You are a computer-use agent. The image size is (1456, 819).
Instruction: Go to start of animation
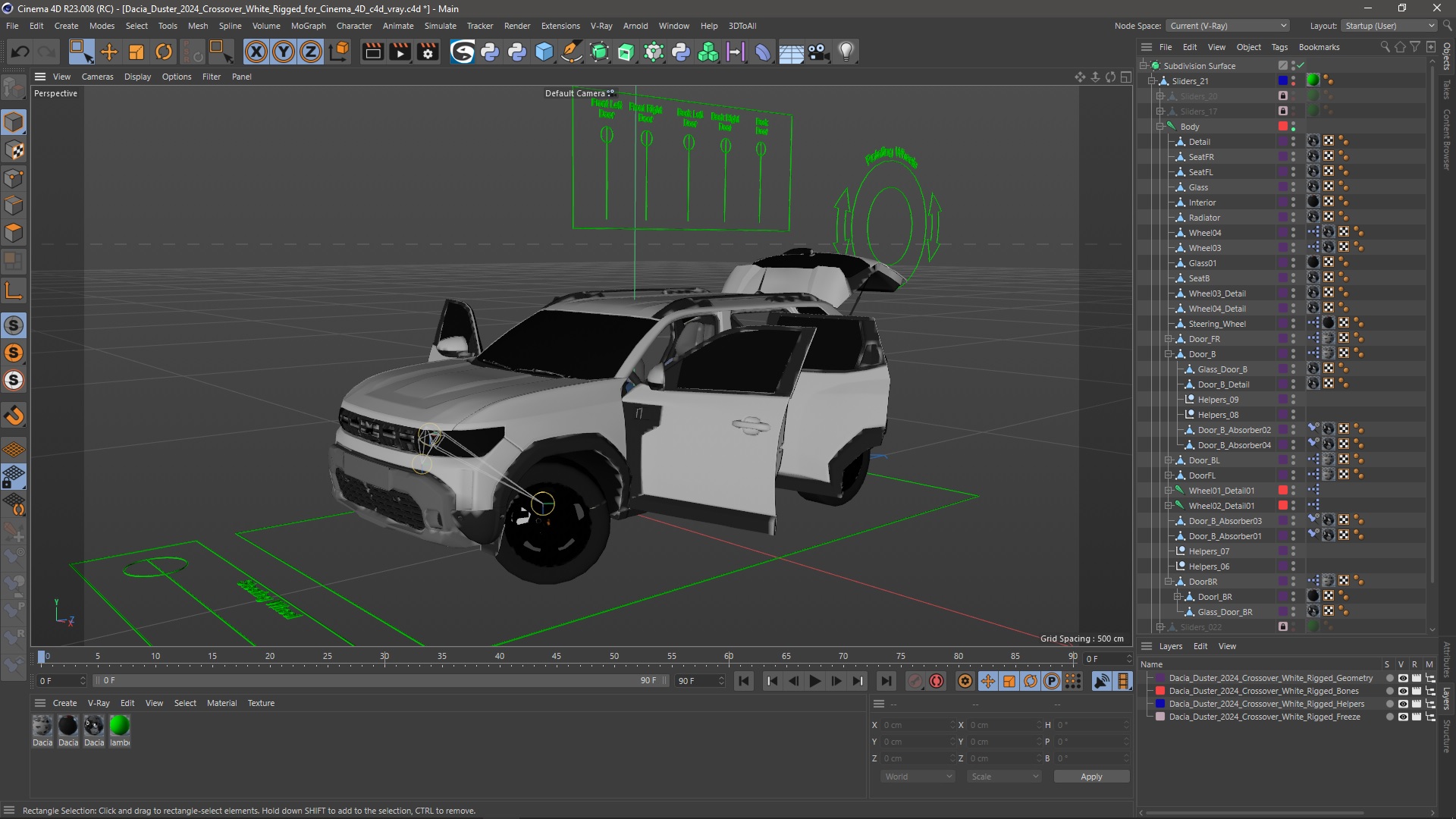coord(744,681)
